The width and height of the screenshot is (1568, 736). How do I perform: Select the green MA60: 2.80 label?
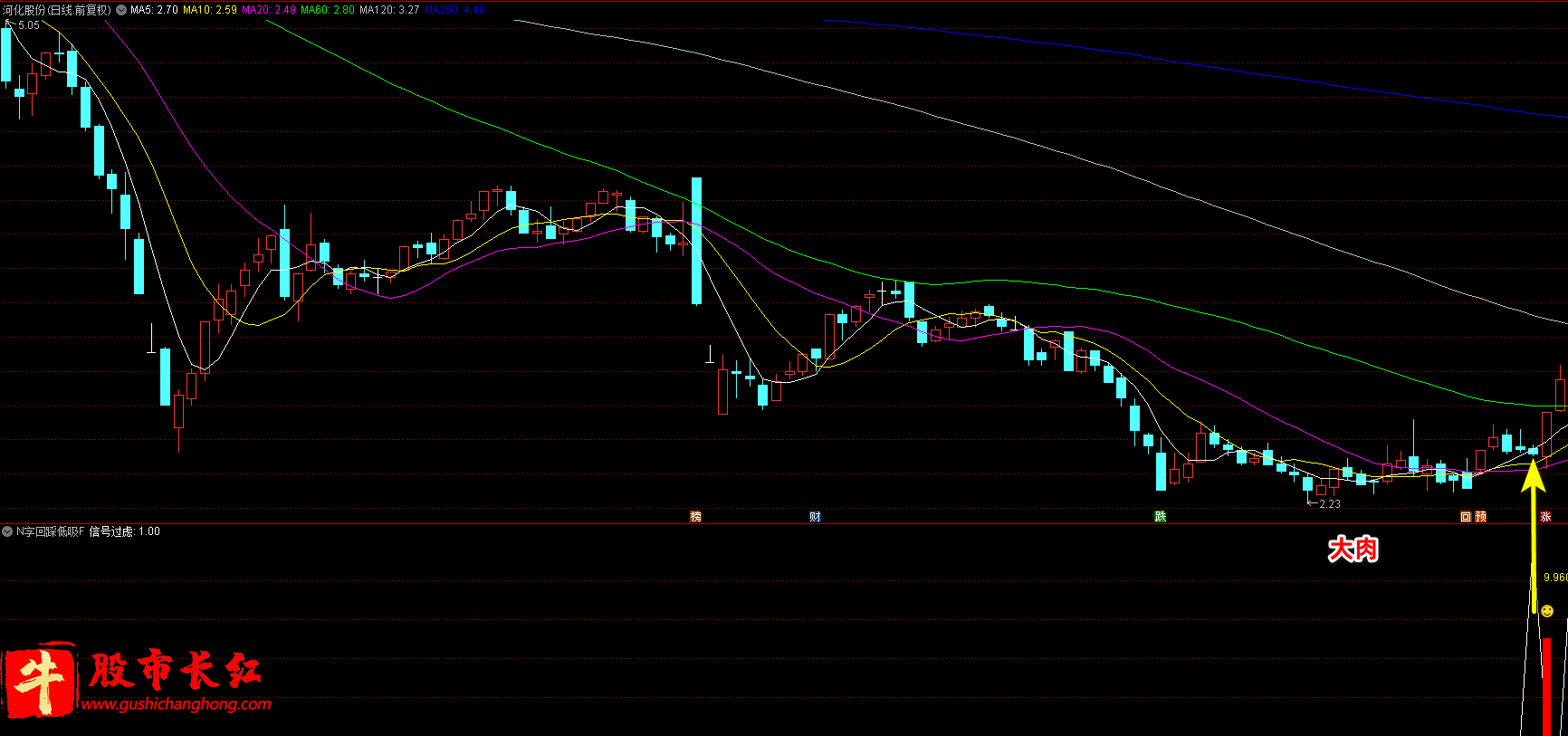tap(328, 10)
